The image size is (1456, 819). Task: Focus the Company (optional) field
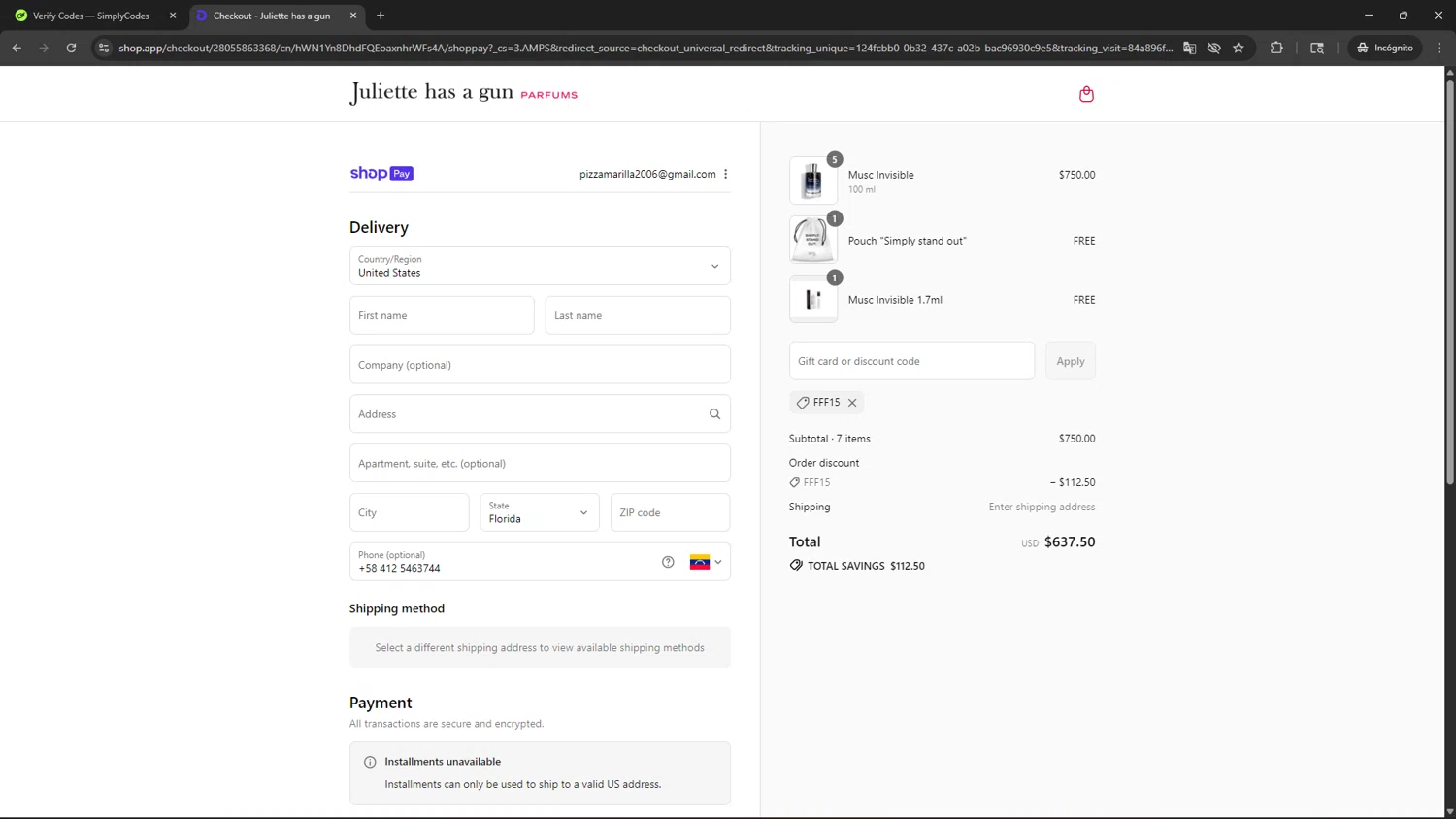pos(540,365)
